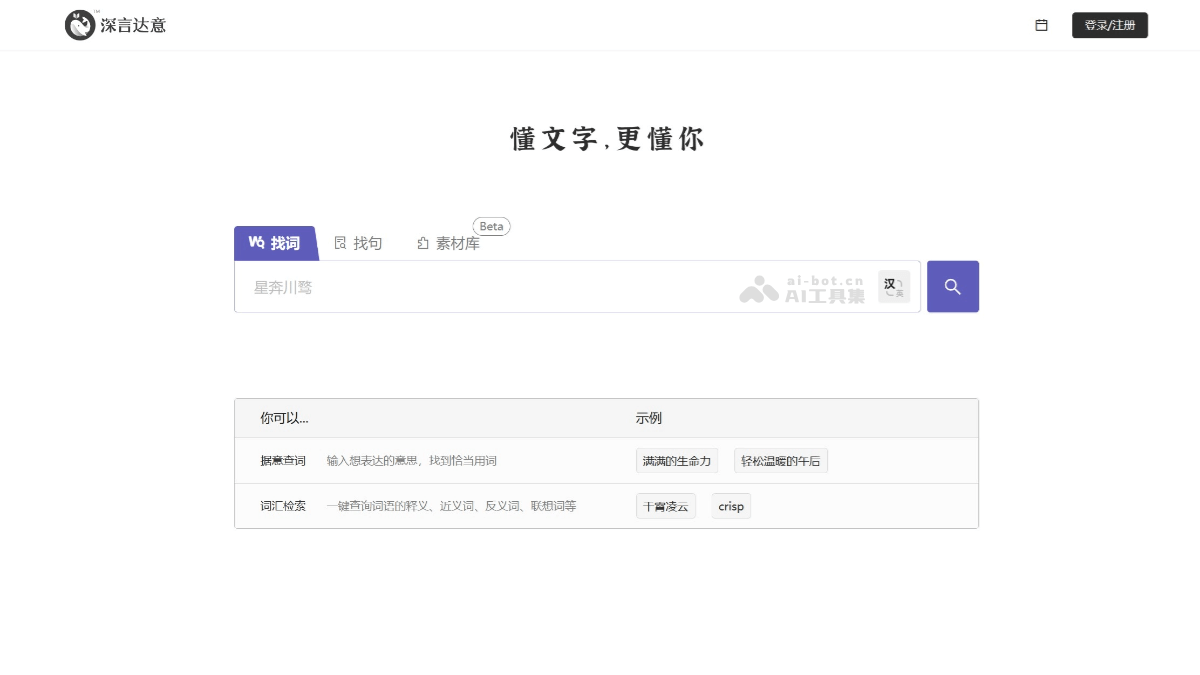Click the 登录/注册 button
Image resolution: width=1200 pixels, height=675 pixels.
click(x=1110, y=25)
